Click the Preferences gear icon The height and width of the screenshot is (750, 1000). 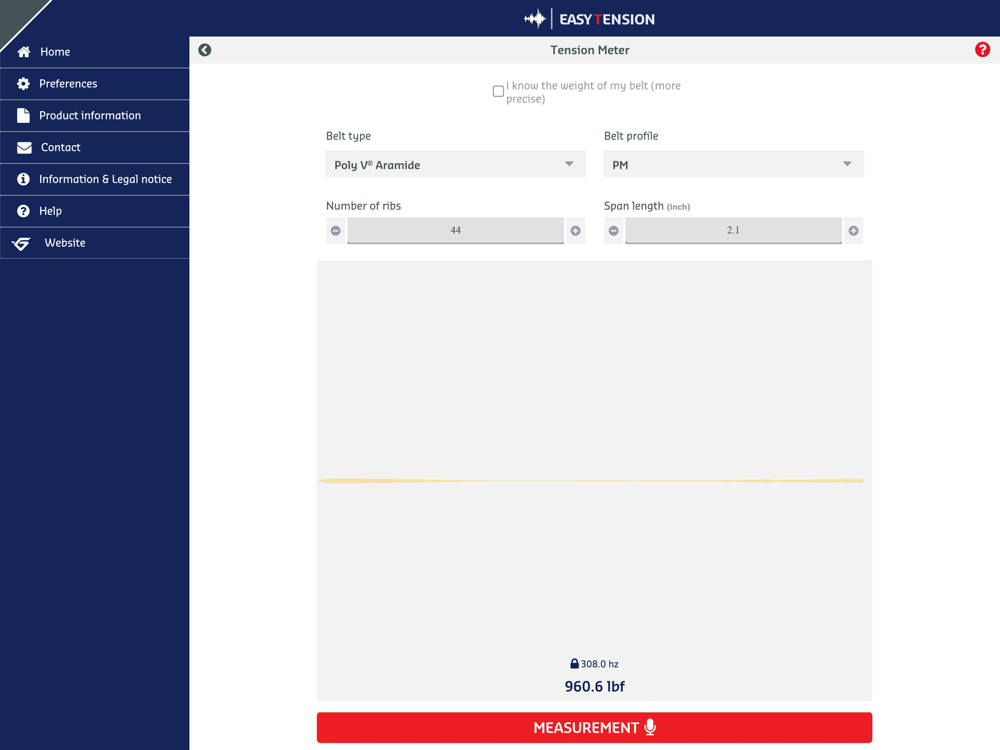coord(24,84)
